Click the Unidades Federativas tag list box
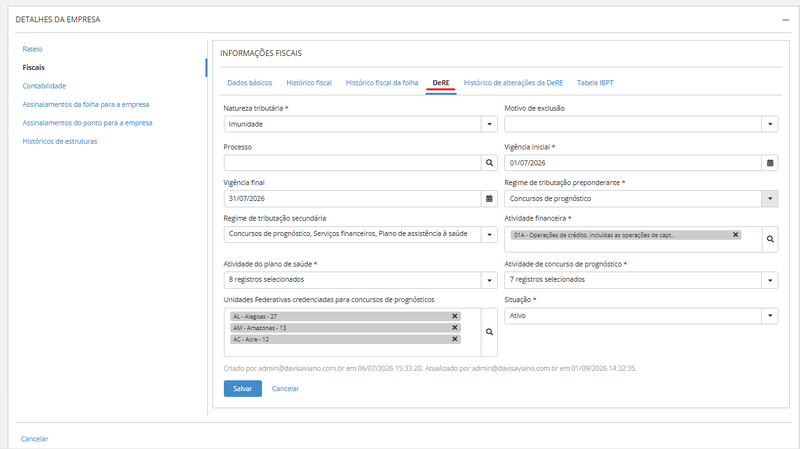The width and height of the screenshot is (800, 449). pos(353,332)
